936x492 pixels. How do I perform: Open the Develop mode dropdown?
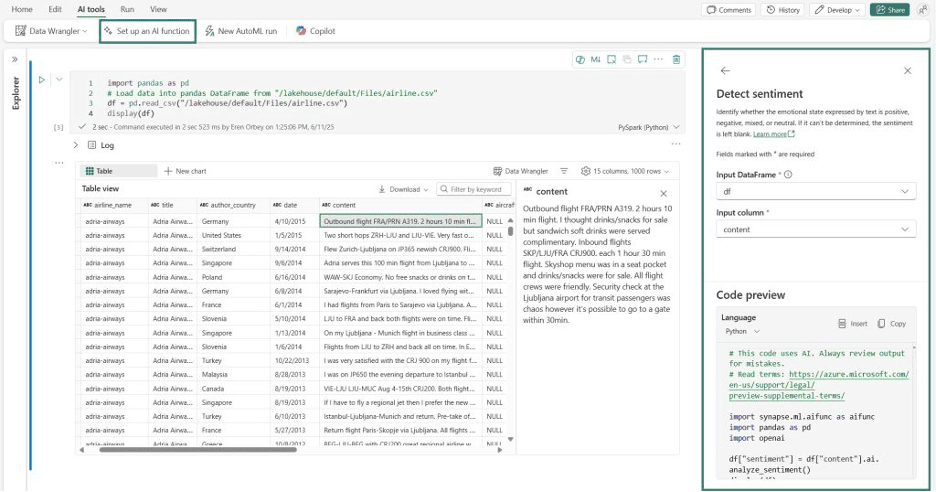coord(837,10)
